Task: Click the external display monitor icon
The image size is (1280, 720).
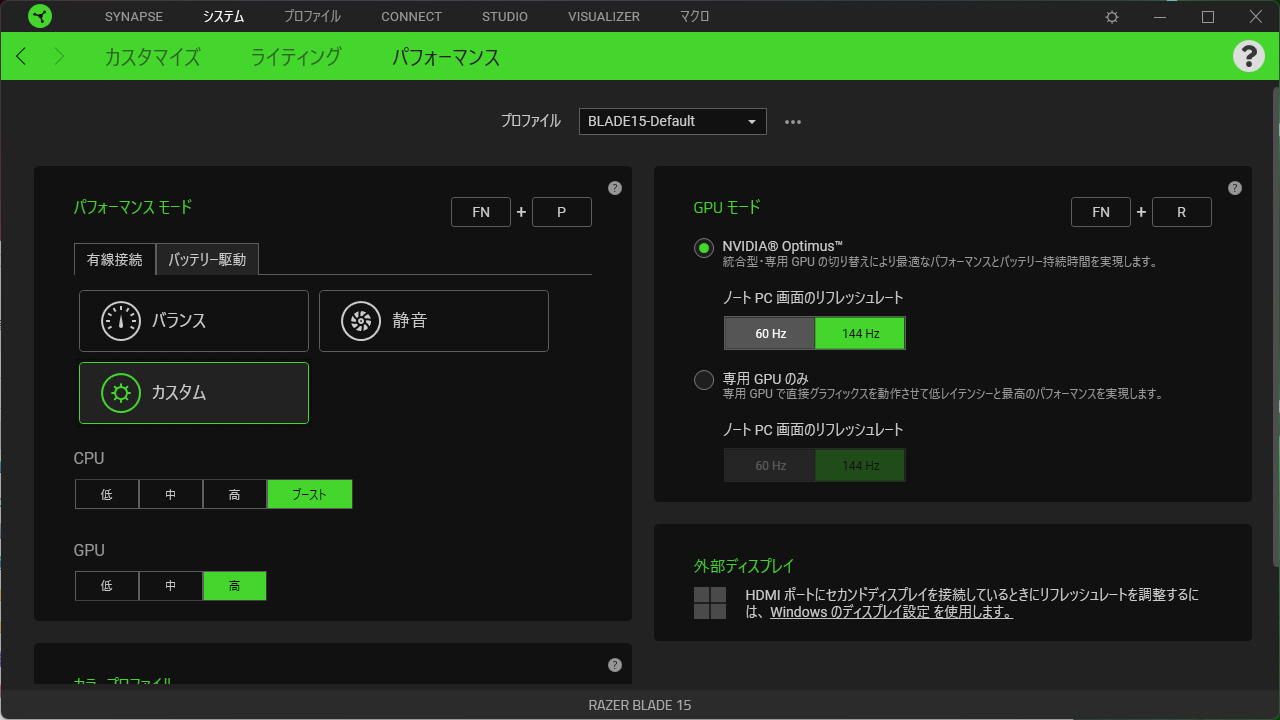Action: [x=710, y=603]
